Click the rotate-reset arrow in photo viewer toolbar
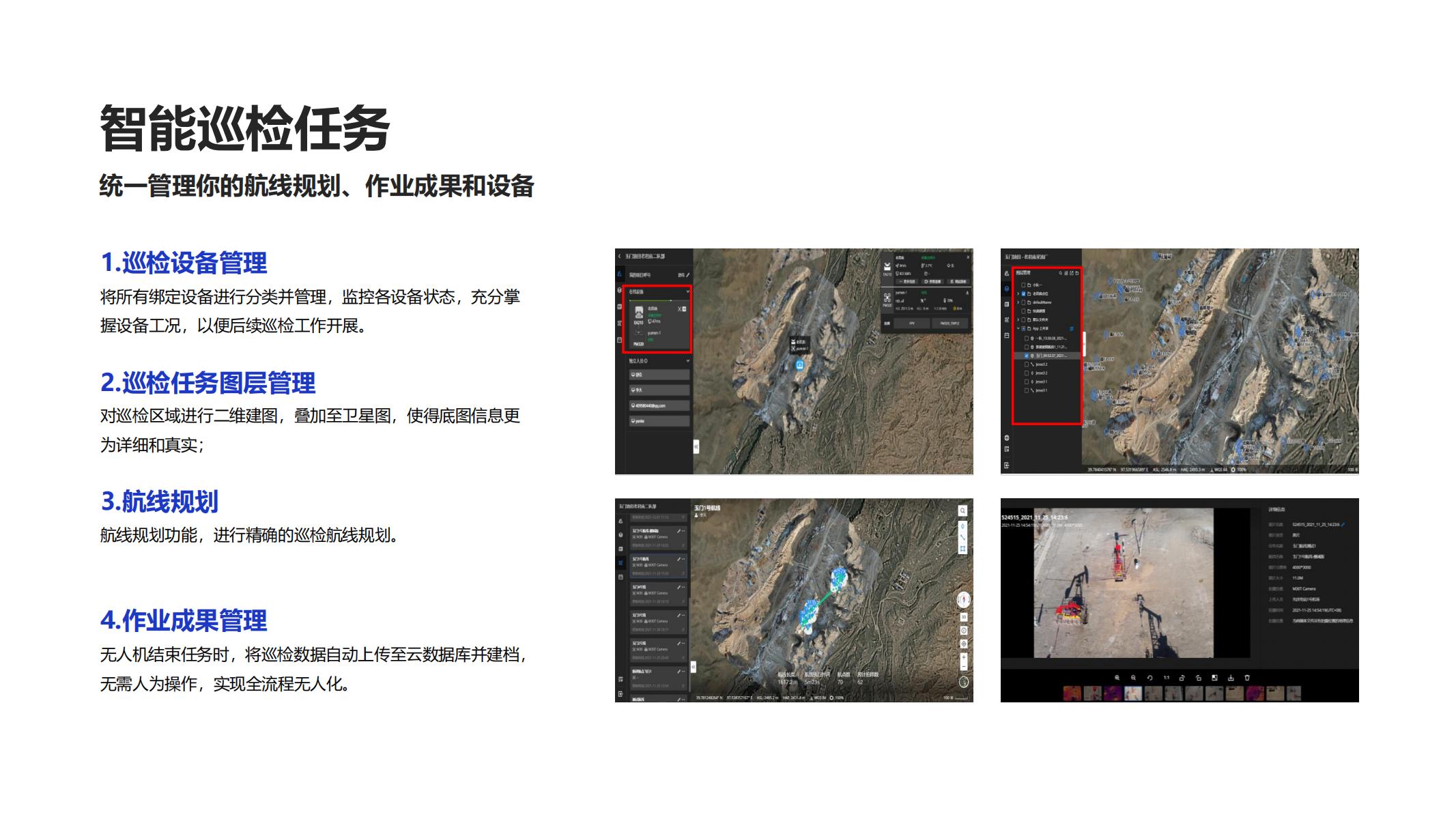The image size is (1456, 819). (x=1150, y=678)
